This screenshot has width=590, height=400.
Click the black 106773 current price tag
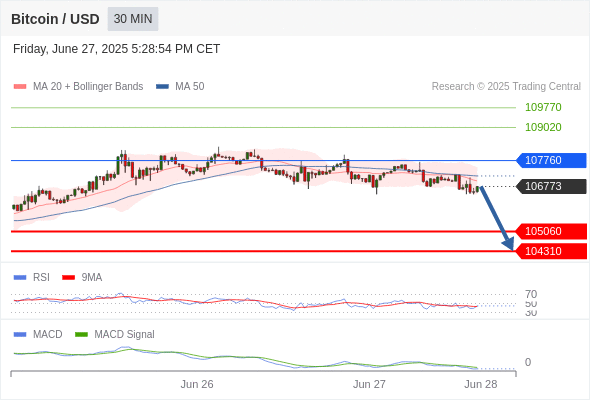pos(551,186)
